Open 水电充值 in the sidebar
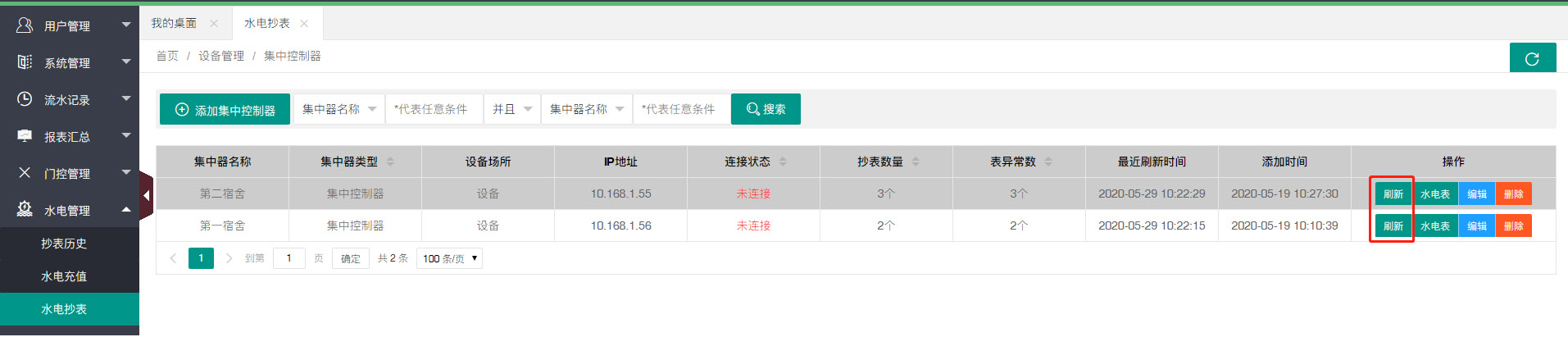1568x337 pixels. tap(64, 276)
